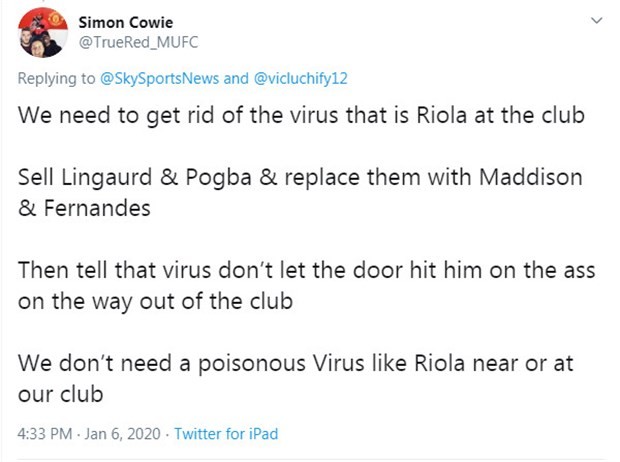Open the Simon Cowie display name link
620x462 pixels.
[x=124, y=22]
